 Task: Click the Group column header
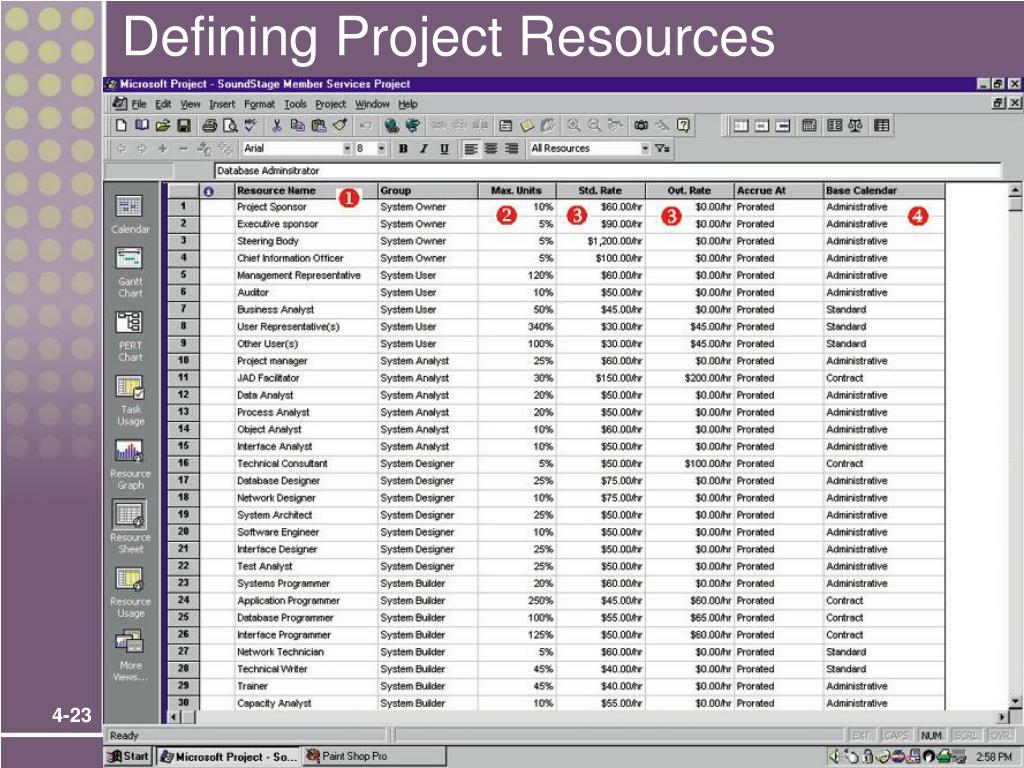(x=428, y=191)
